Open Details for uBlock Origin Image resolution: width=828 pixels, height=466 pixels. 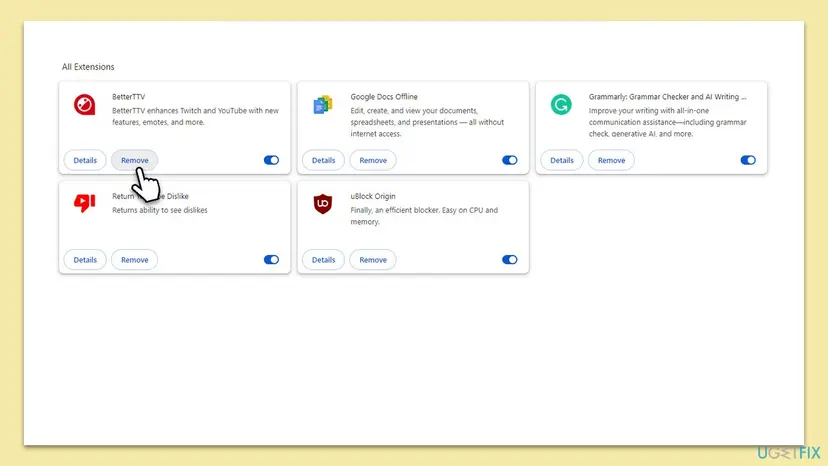pyautogui.click(x=323, y=259)
